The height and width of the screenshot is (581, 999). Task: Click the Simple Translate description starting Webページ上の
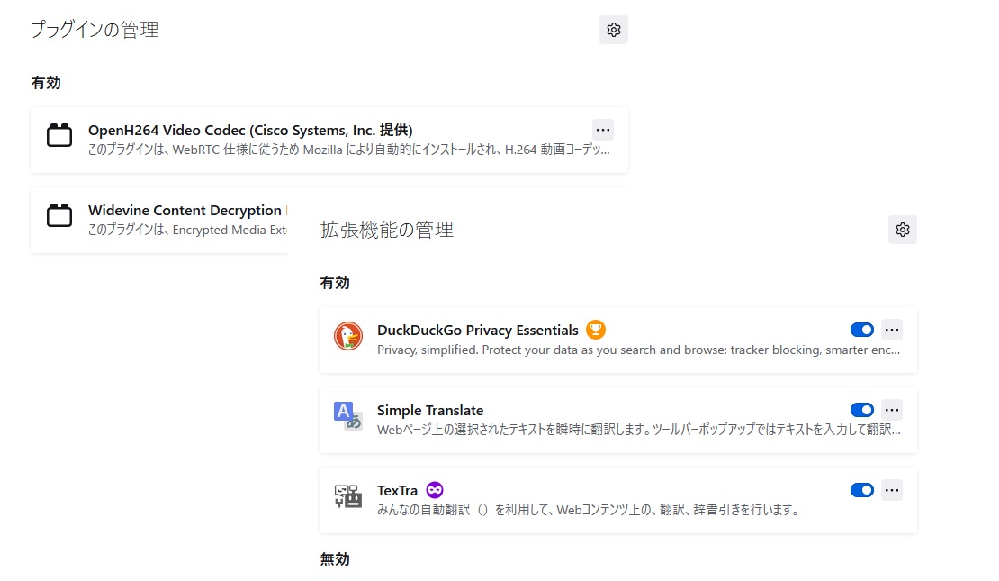638,430
